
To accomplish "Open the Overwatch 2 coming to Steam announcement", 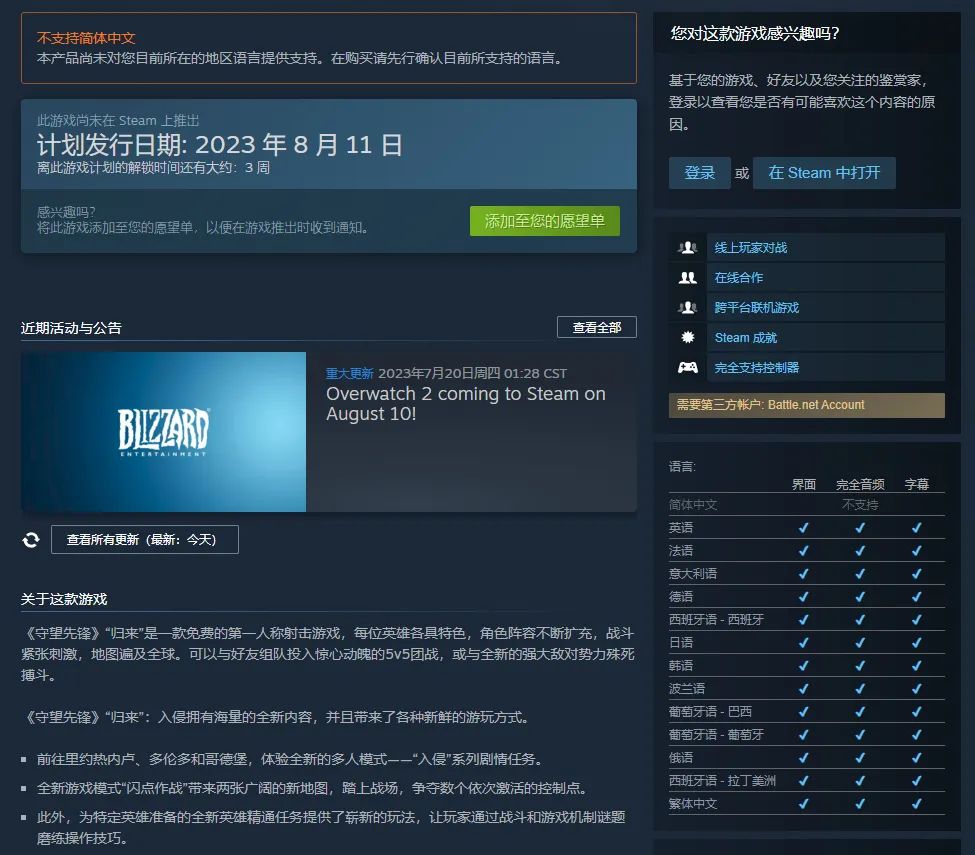I will (x=465, y=405).
